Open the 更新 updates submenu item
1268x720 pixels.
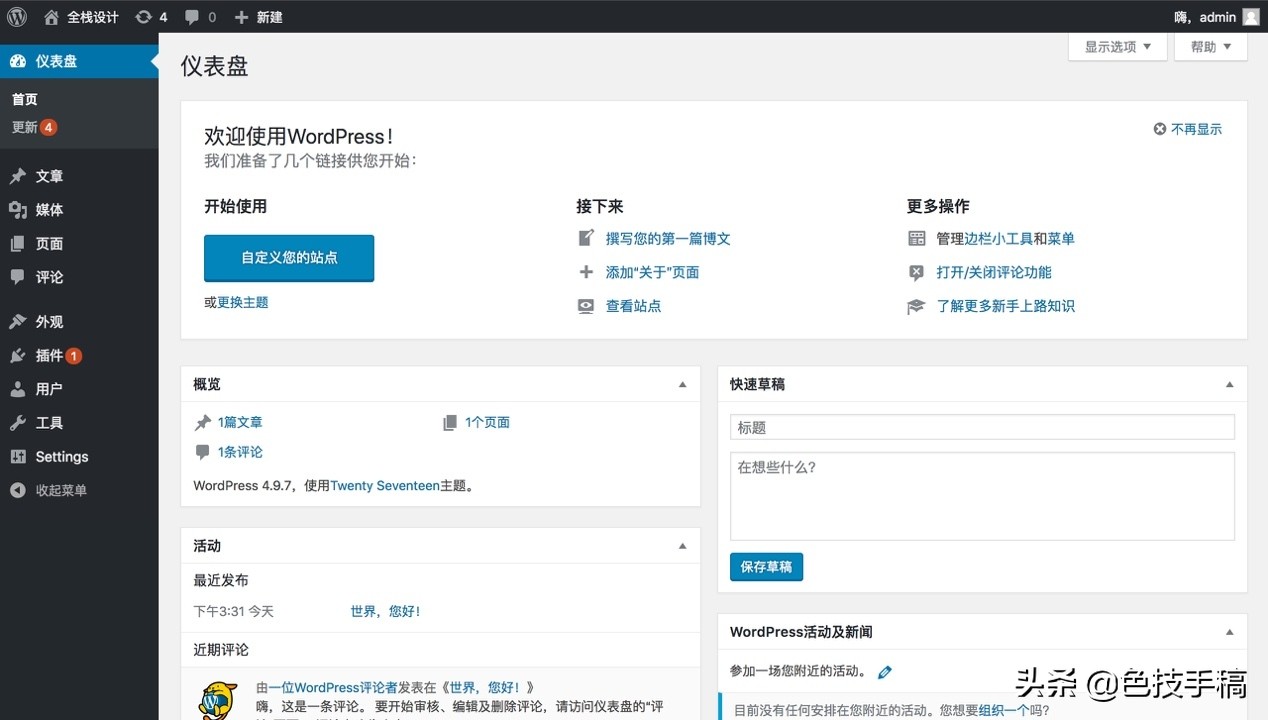(25, 127)
